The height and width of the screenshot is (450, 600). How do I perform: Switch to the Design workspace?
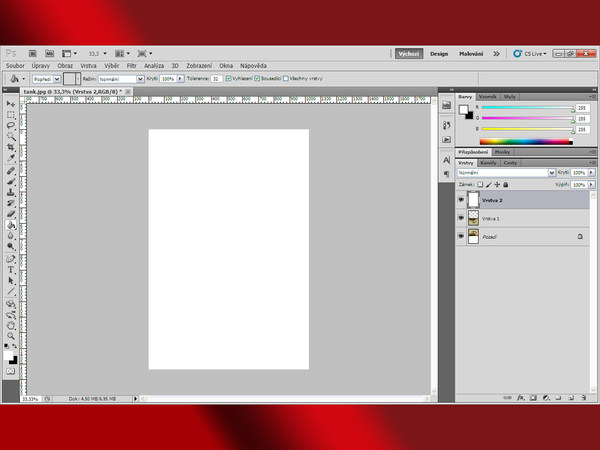439,53
